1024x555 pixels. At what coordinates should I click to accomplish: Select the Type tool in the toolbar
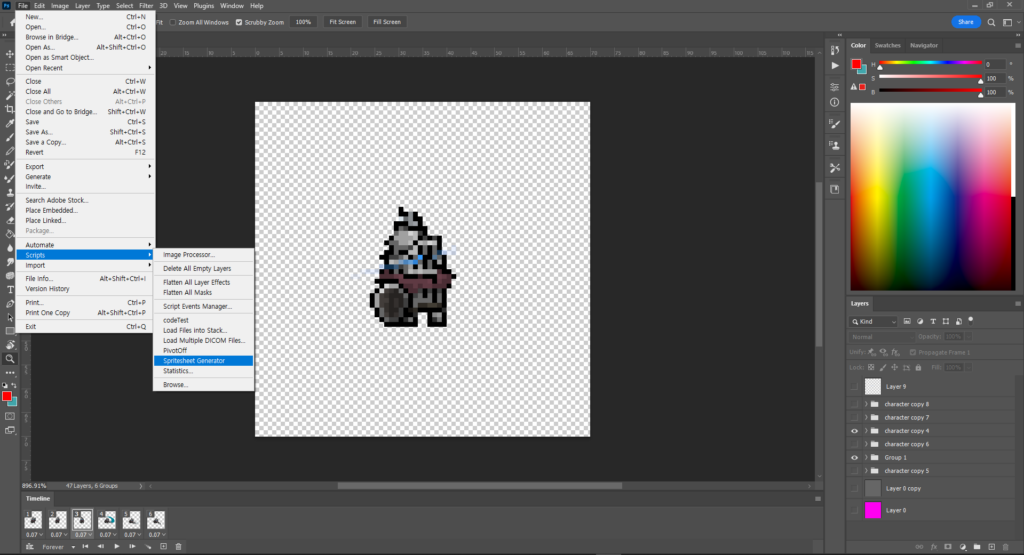click(x=10, y=289)
